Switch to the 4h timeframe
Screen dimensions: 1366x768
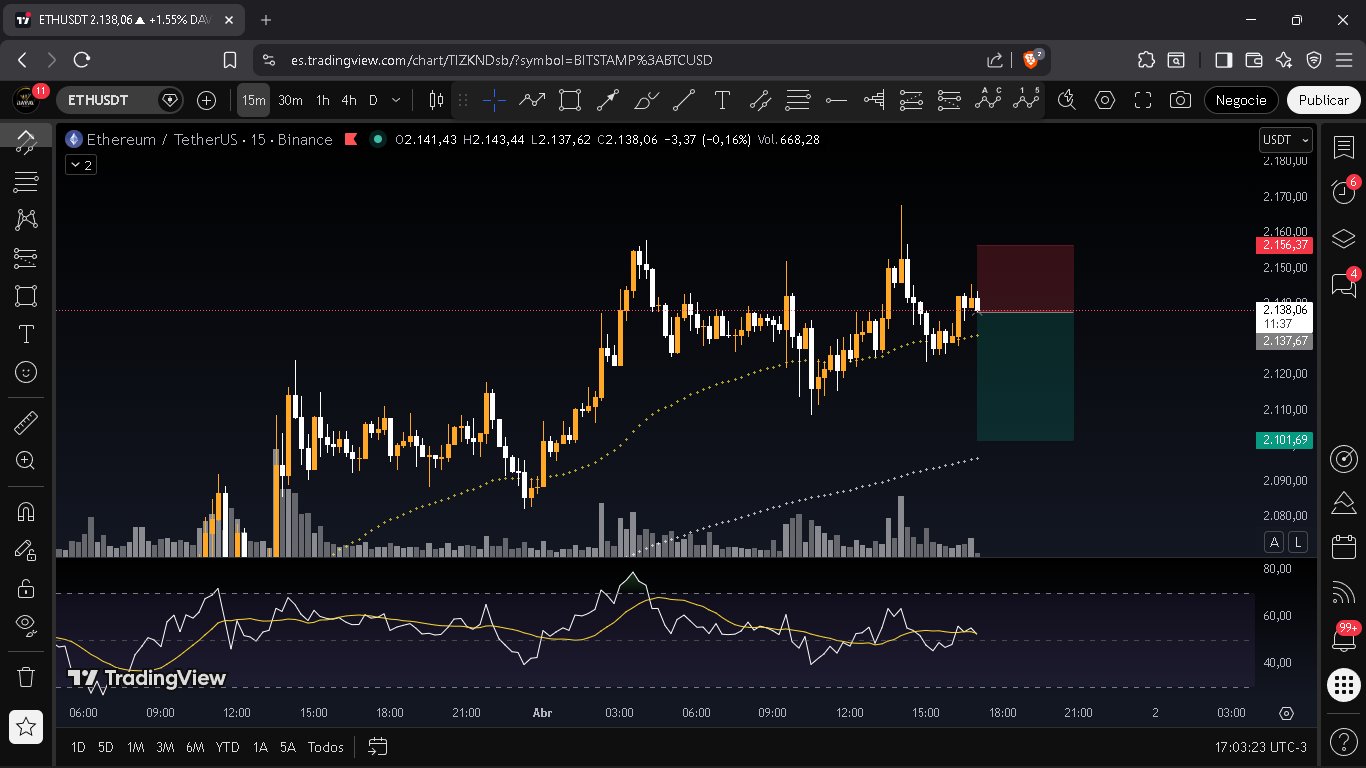pyautogui.click(x=348, y=100)
